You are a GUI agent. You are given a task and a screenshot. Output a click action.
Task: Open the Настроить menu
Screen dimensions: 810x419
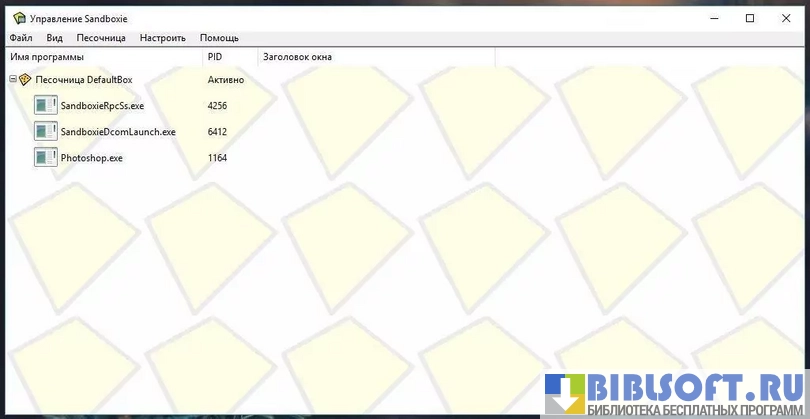point(162,38)
